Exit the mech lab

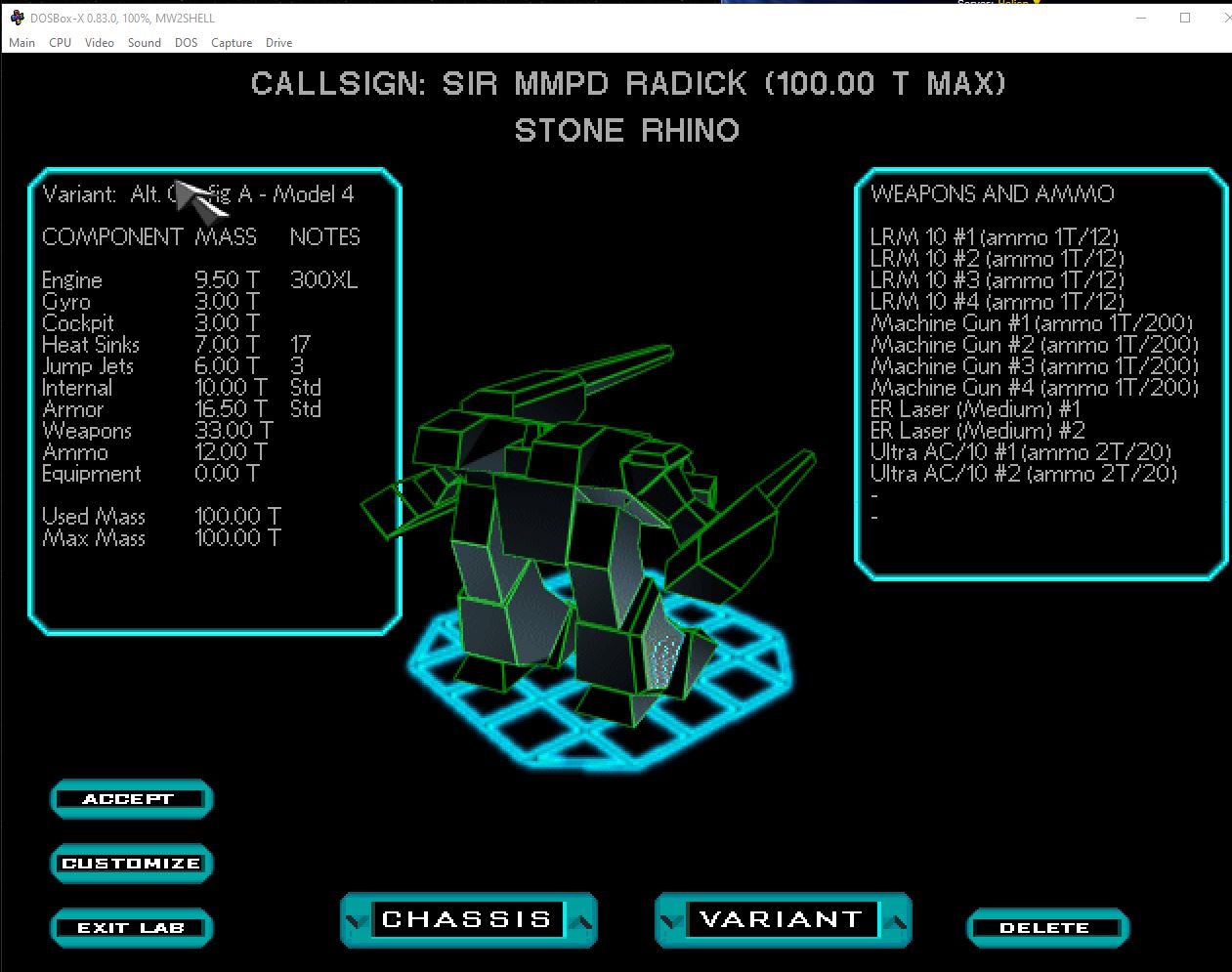130,928
